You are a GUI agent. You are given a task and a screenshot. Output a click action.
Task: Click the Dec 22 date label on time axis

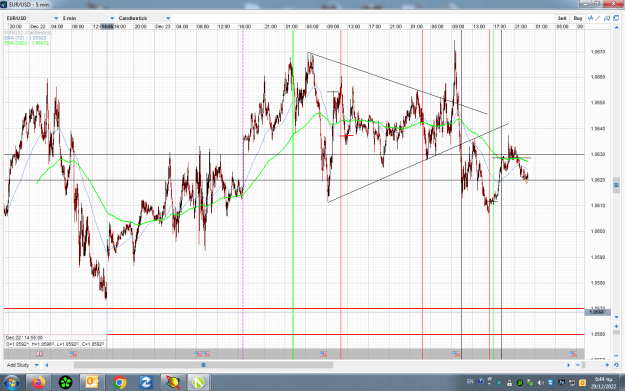click(38, 27)
